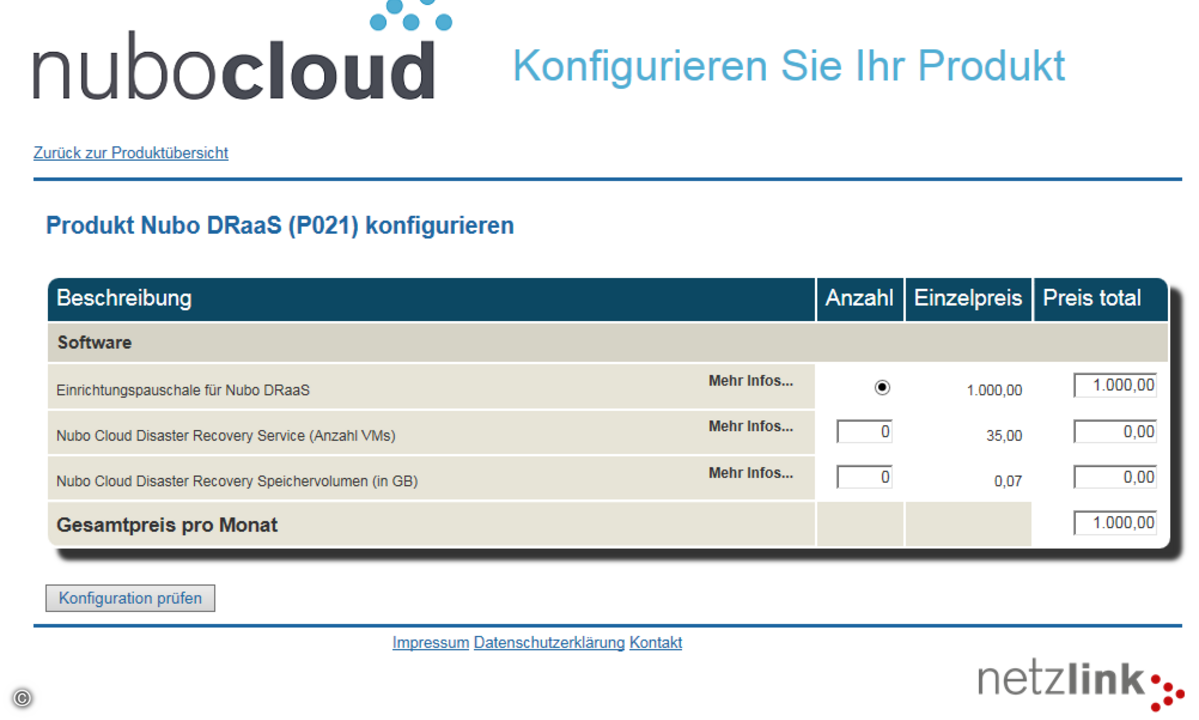
Task: Focus Speichervolumen GB quantity field
Action: click(x=864, y=478)
